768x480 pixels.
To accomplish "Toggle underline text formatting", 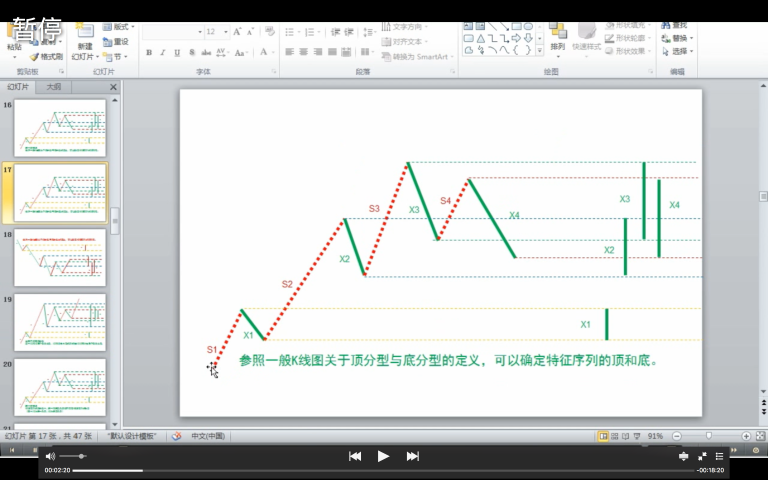I will [x=177, y=52].
